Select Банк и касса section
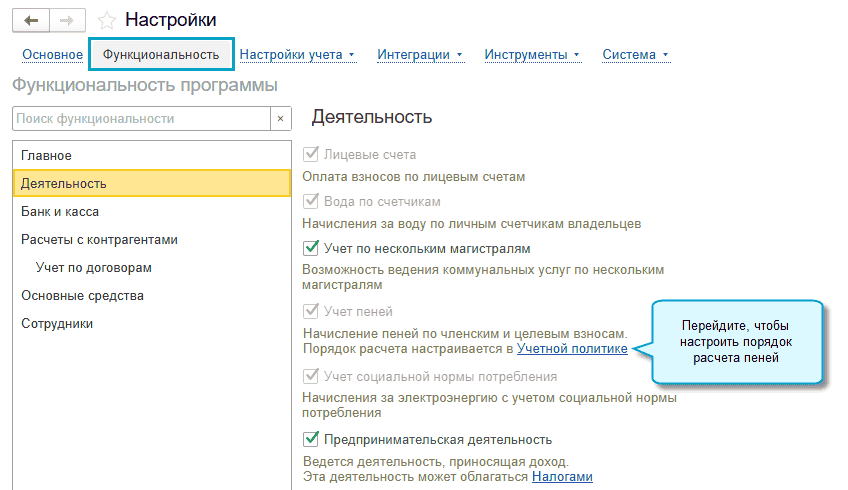 coord(60,212)
